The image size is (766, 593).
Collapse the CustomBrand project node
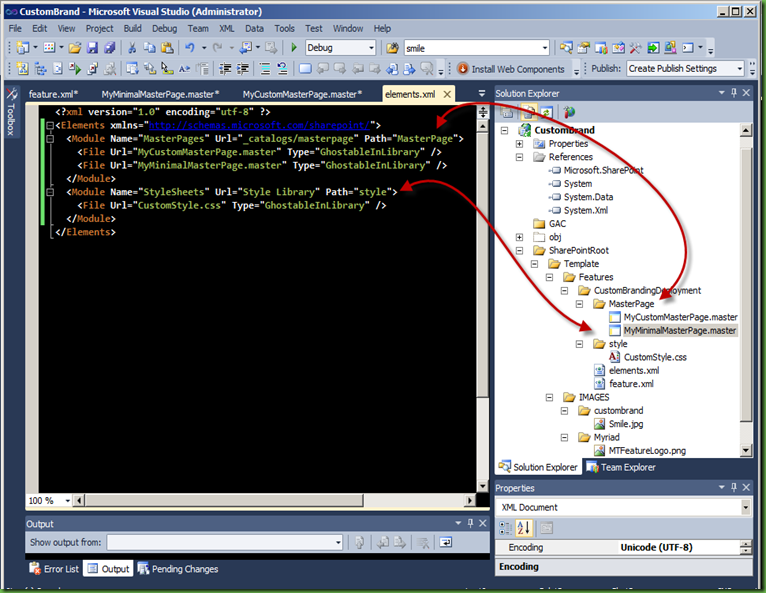505,130
